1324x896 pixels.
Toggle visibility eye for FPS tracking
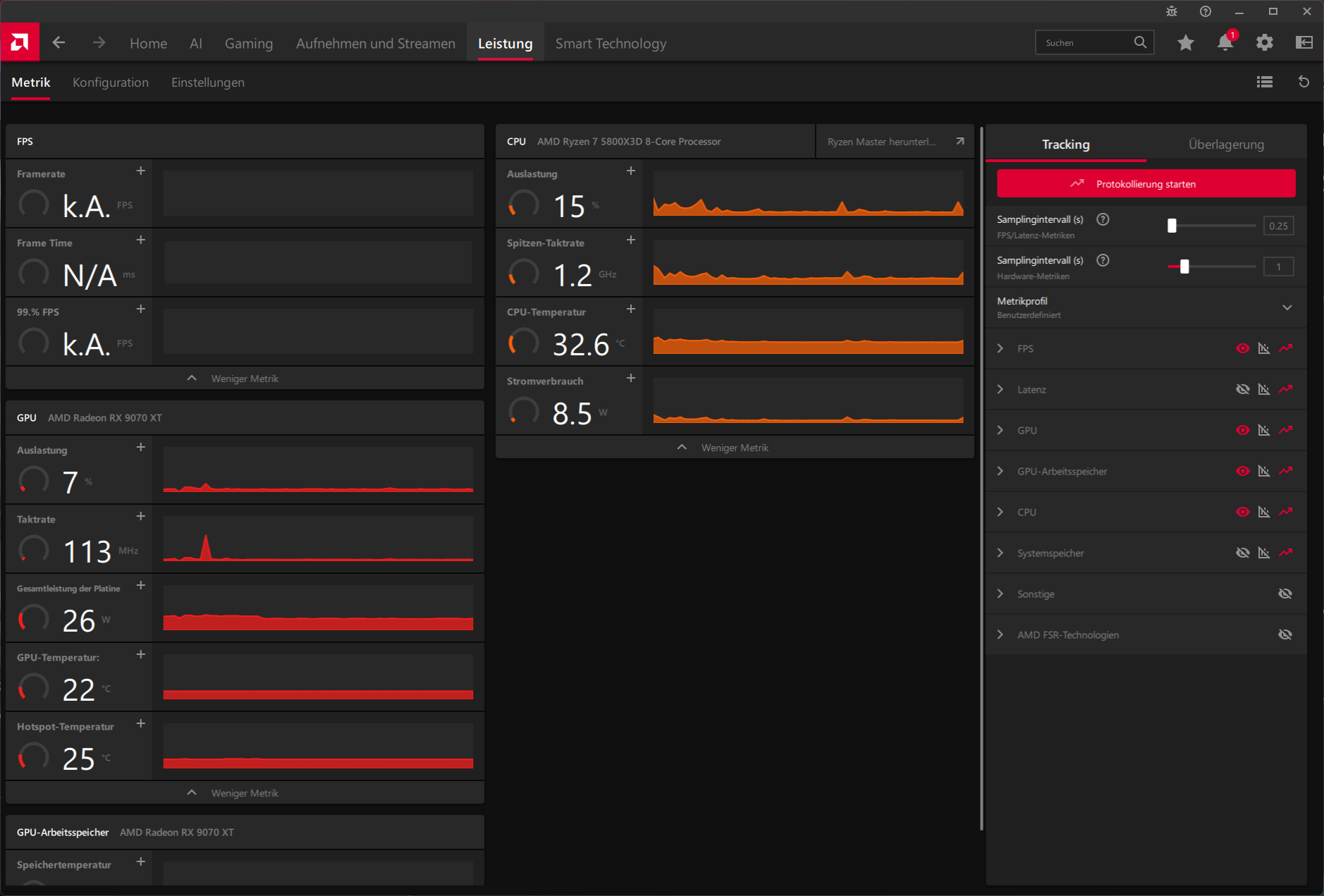click(x=1243, y=348)
